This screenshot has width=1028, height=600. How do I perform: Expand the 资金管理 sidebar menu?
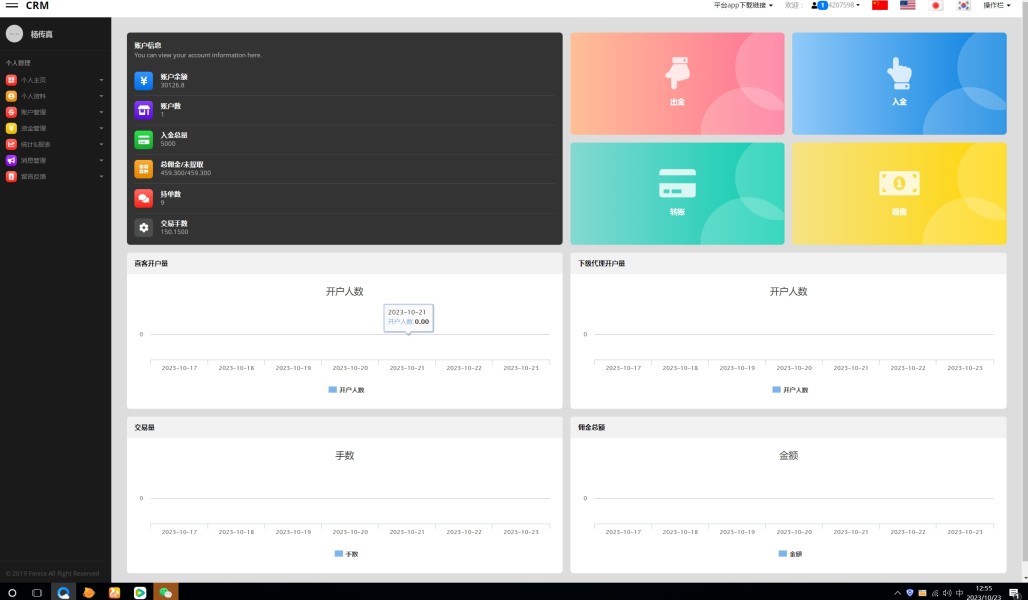click(x=55, y=128)
